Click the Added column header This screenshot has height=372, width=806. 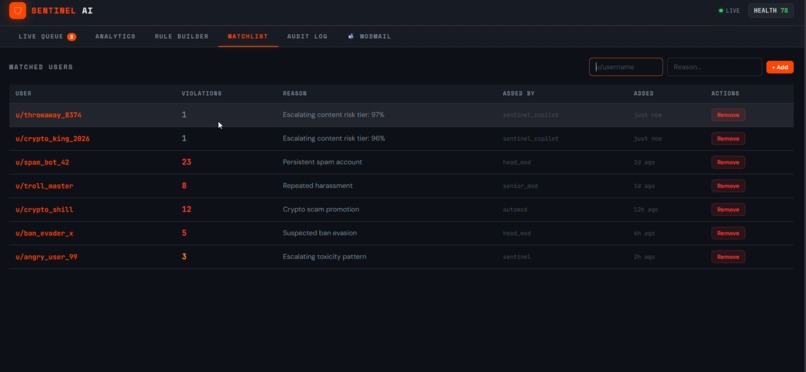pyautogui.click(x=644, y=94)
